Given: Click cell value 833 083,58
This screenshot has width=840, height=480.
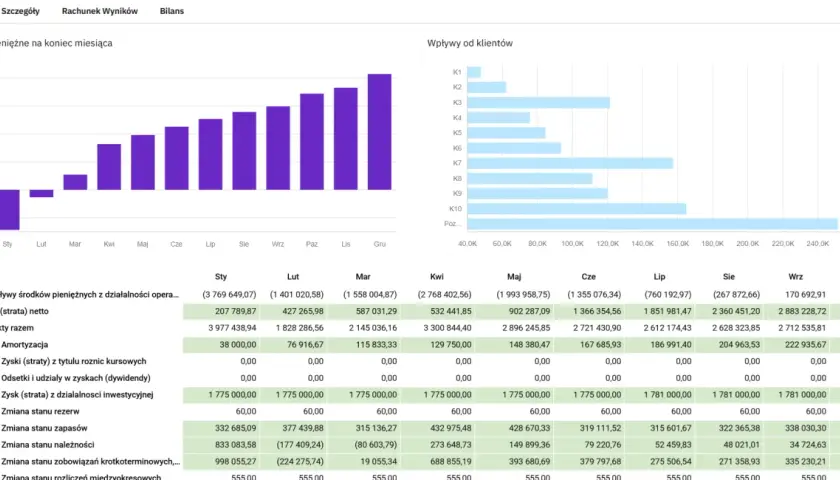Looking at the screenshot, I should (236, 445).
